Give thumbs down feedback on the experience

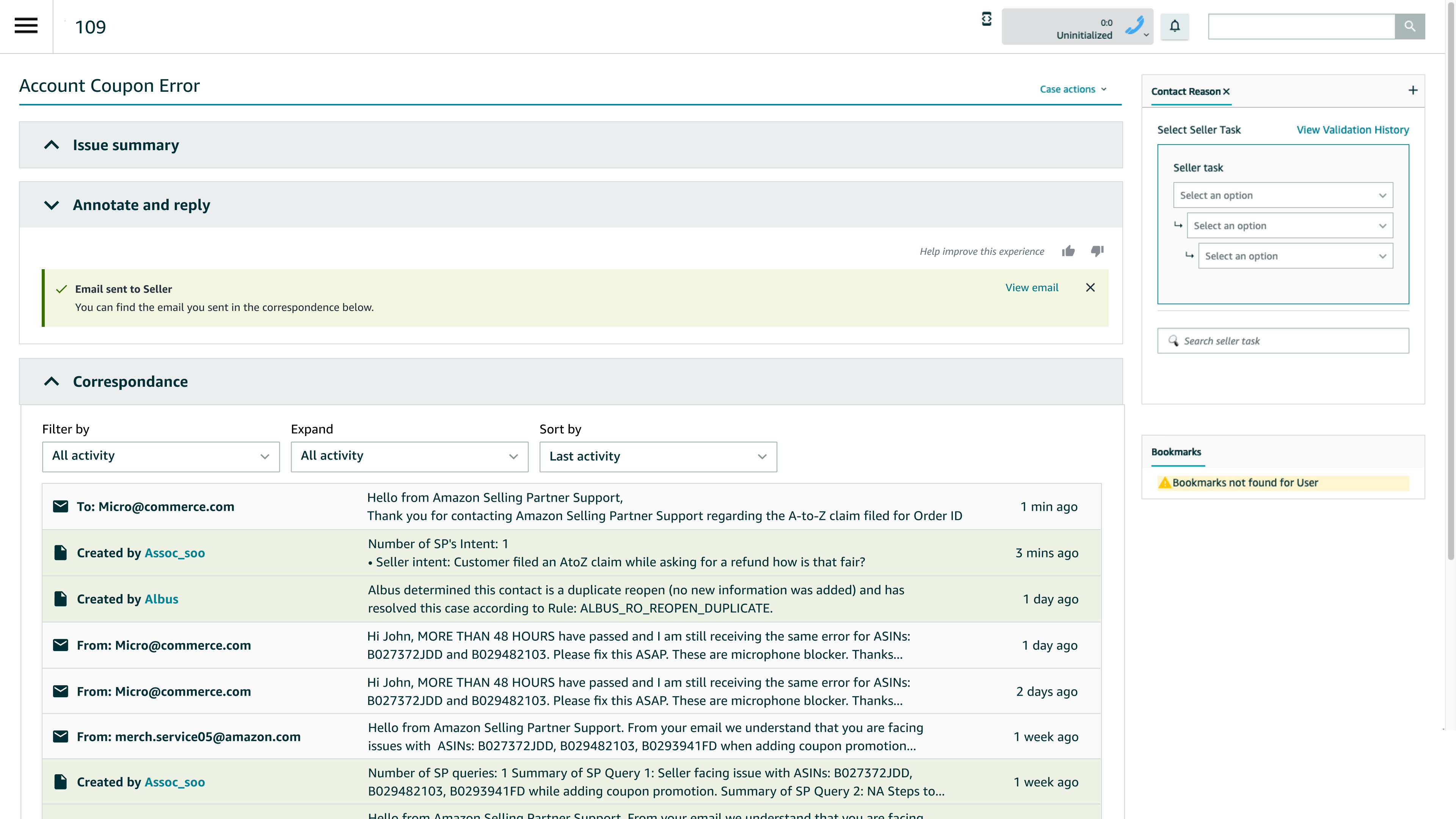click(x=1097, y=251)
